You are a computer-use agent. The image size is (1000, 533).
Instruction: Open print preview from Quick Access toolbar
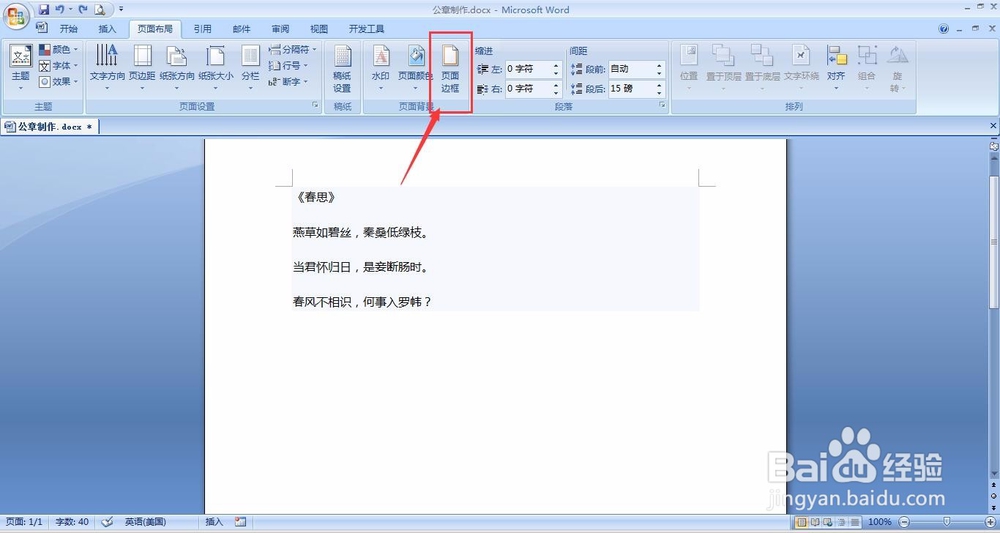(x=99, y=10)
